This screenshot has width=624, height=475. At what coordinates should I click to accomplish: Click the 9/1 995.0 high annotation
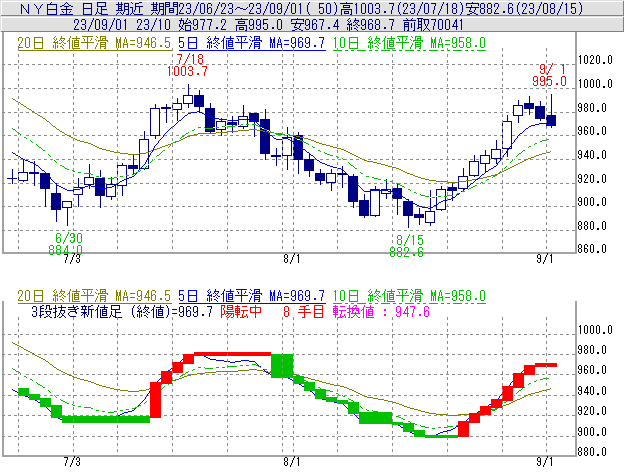click(550, 75)
